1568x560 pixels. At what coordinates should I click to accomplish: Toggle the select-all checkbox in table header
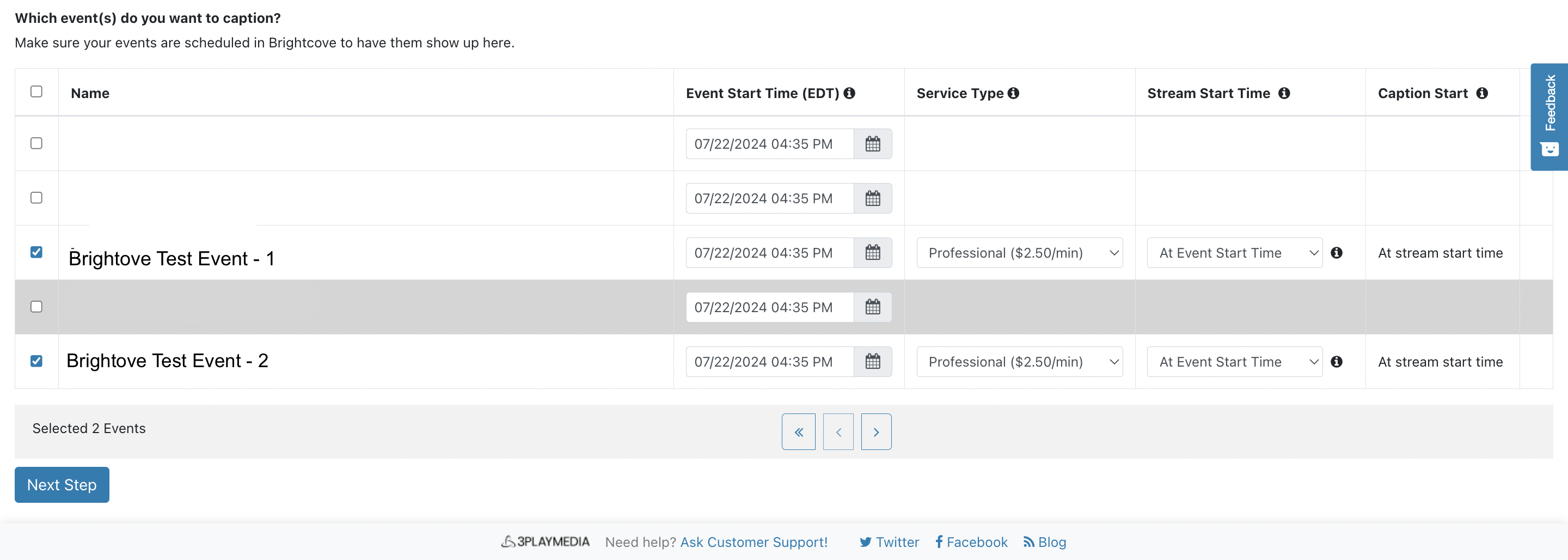point(36,92)
